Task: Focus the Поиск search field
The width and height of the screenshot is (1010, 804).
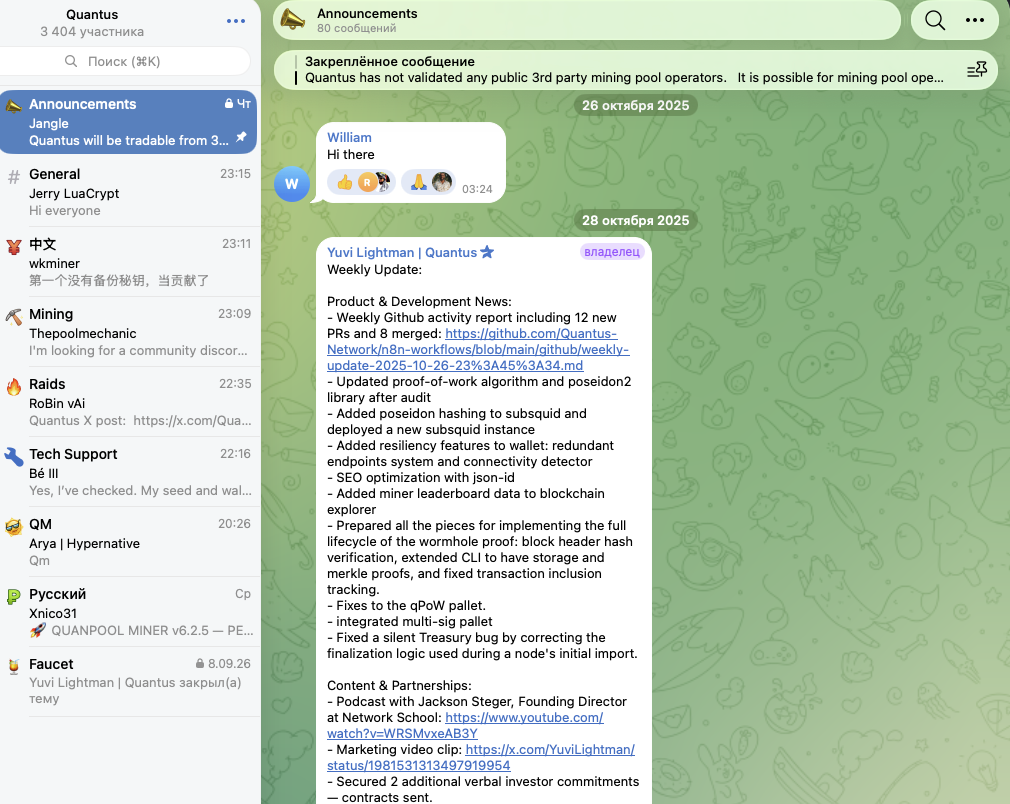Action: click(x=124, y=61)
